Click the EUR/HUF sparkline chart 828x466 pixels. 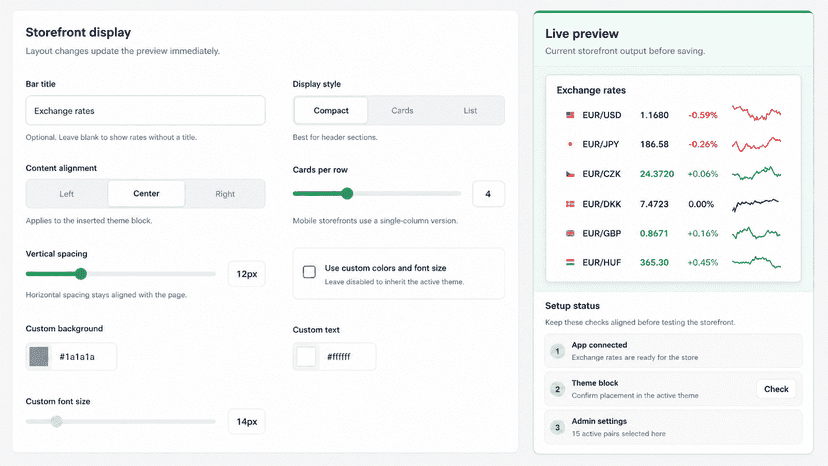[x=756, y=262]
